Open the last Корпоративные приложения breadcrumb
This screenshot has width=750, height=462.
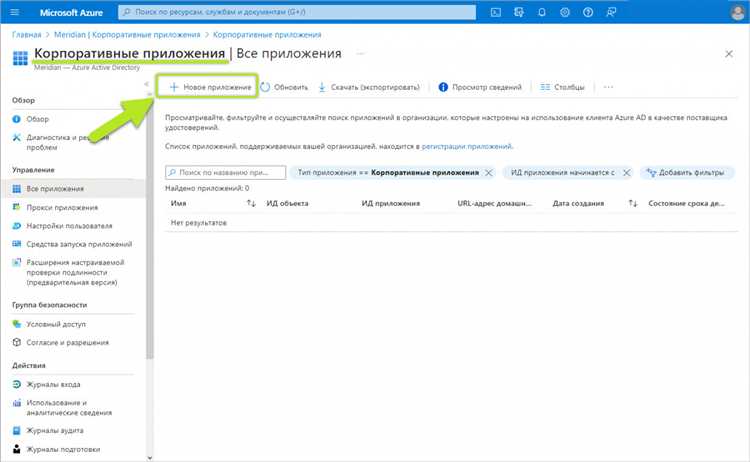pyautogui.click(x=267, y=35)
